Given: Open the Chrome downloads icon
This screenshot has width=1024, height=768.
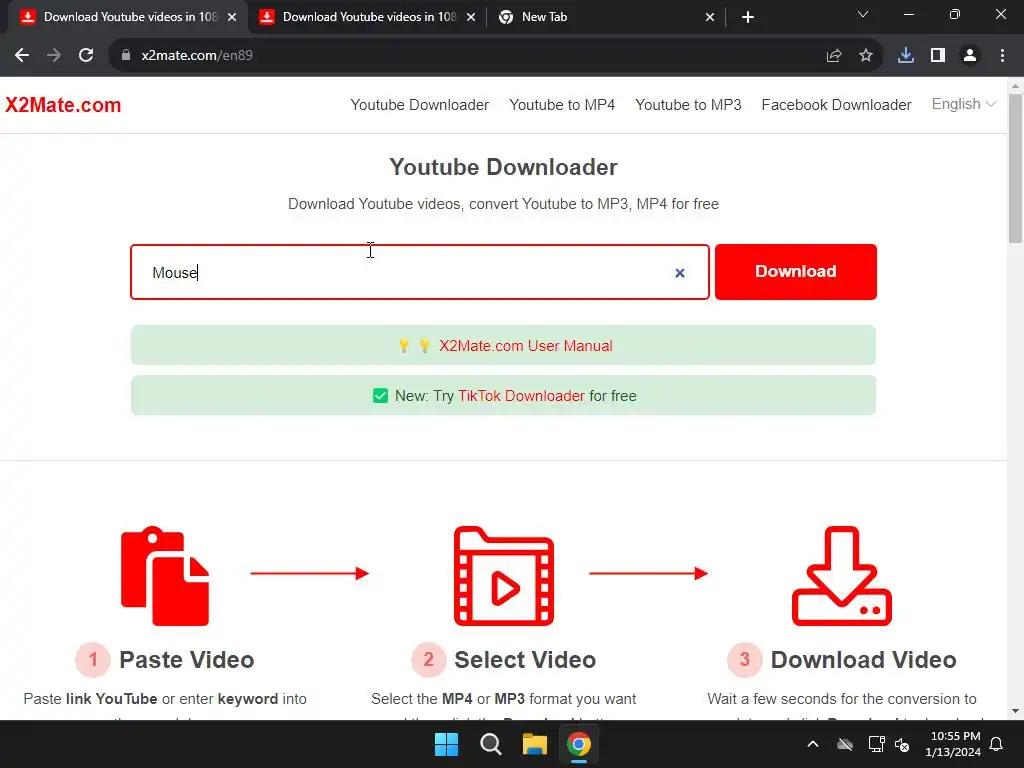Looking at the screenshot, I should click(x=906, y=56).
